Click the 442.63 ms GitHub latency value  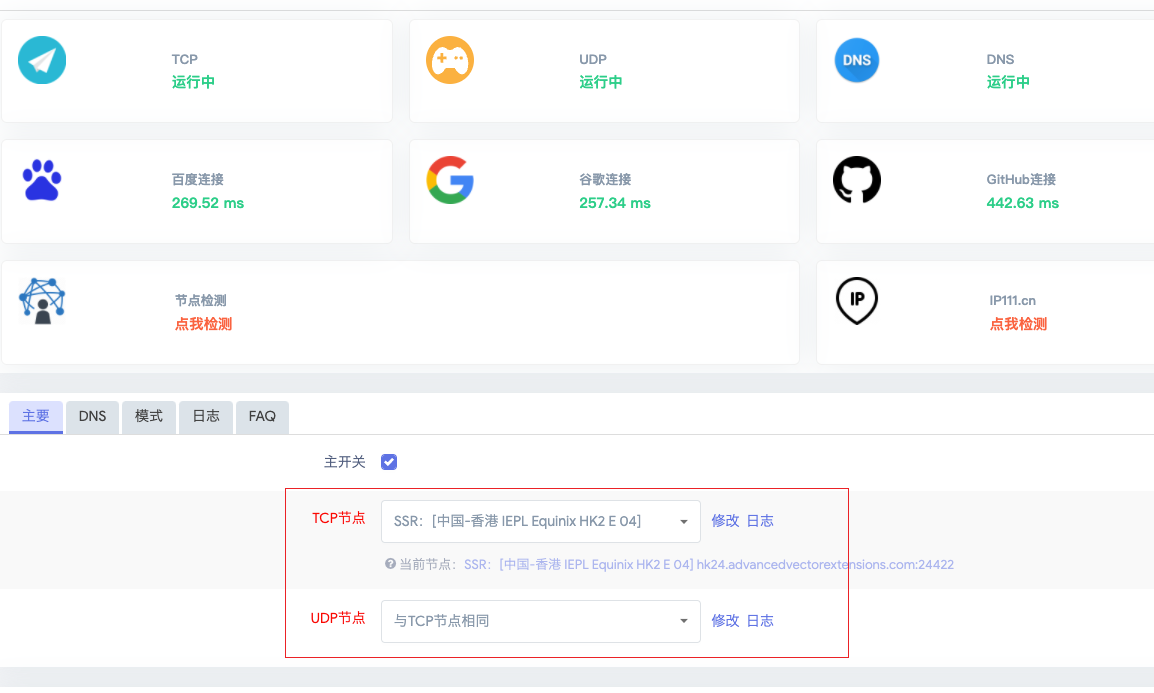(x=1022, y=204)
